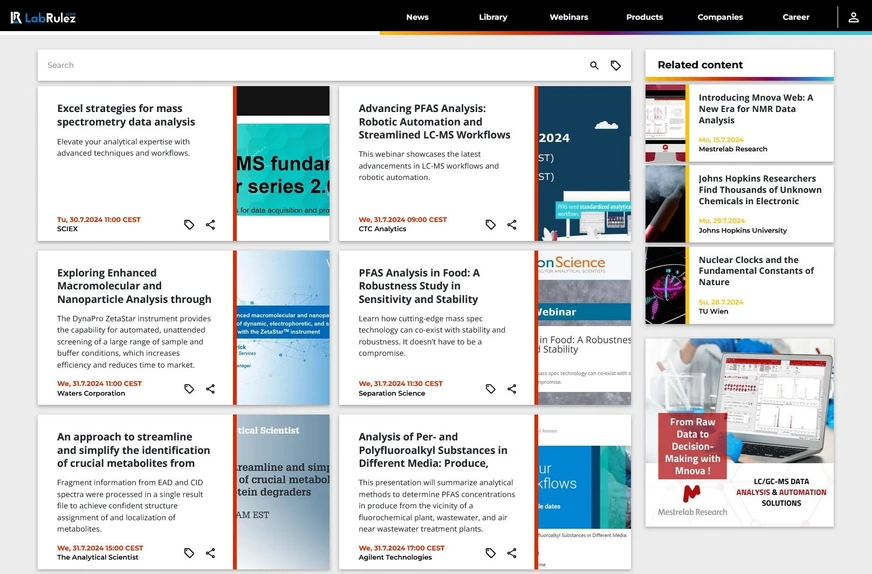Open 'Introducing Mnova Web' related article

[x=755, y=109]
